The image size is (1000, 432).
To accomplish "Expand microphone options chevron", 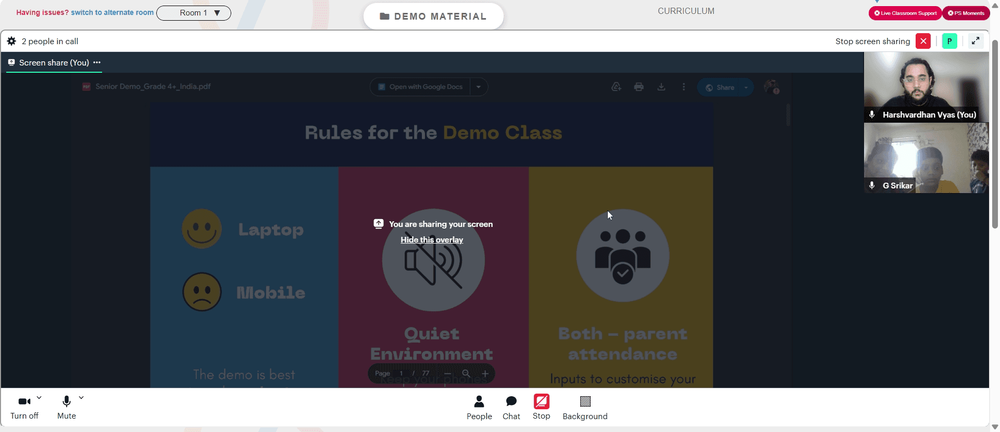I will click(81, 398).
